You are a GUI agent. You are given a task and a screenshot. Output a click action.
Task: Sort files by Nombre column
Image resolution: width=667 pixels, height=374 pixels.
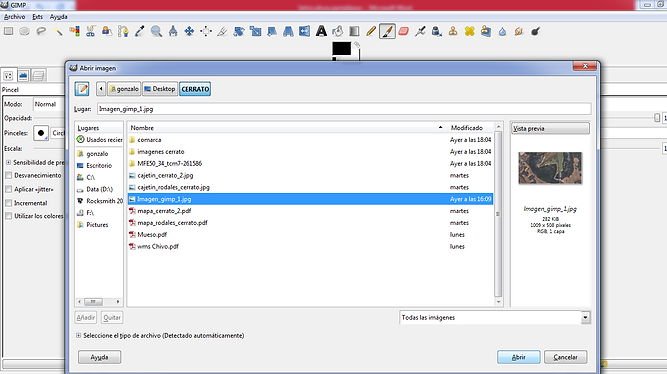(286, 128)
